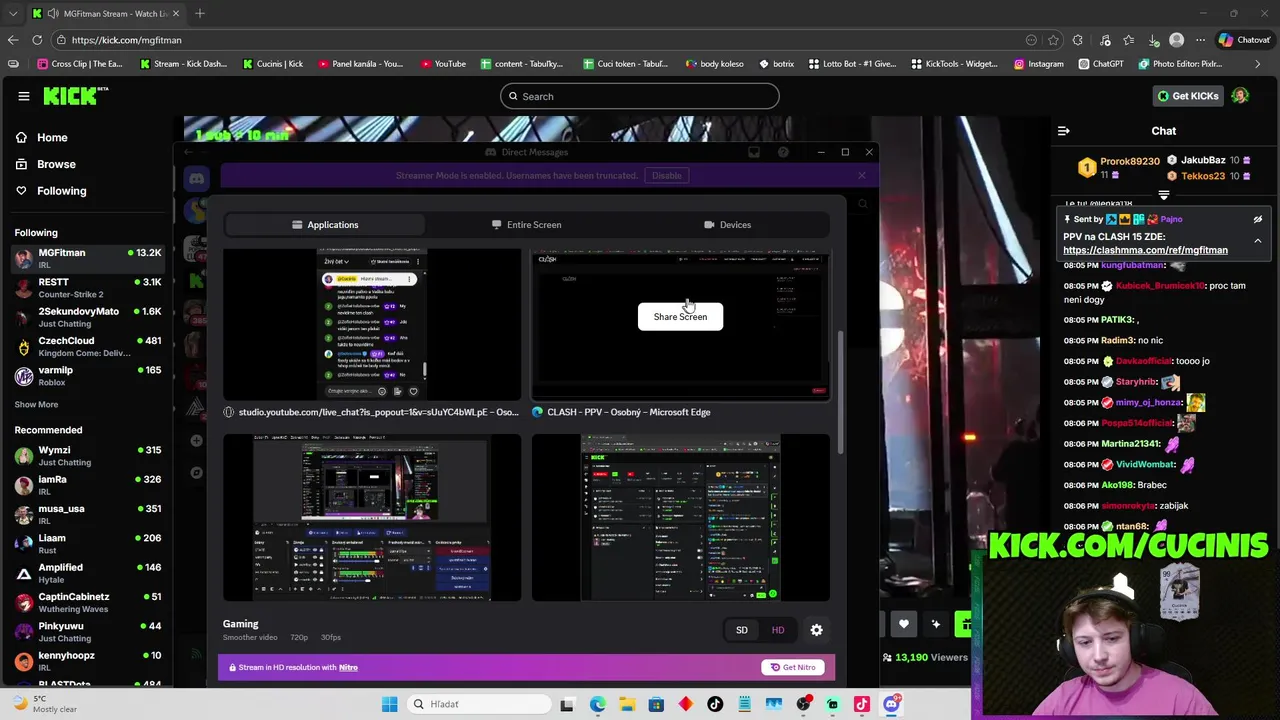Image resolution: width=1280 pixels, height=720 pixels.
Task: Select the studio.youtube.com live chat window thumbnail
Action: [x=372, y=326]
